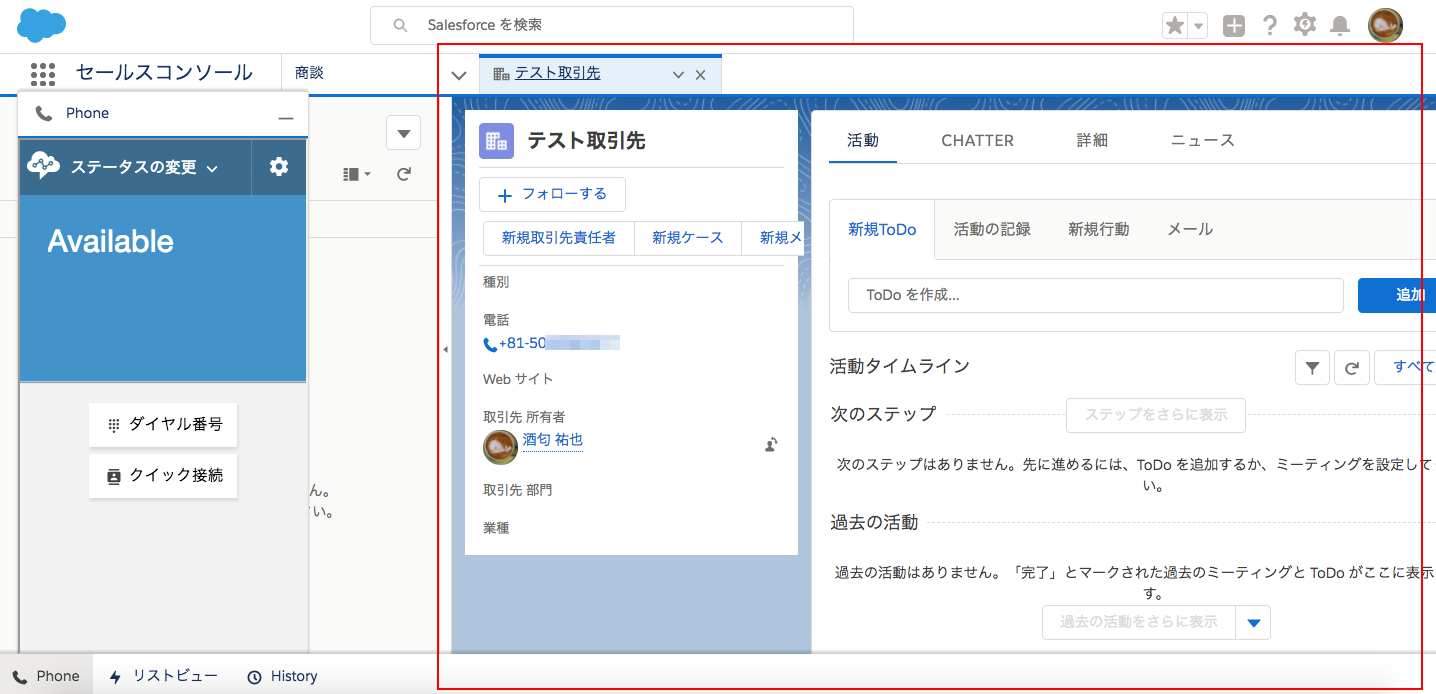Open the global actions plus icon

coord(1233,24)
